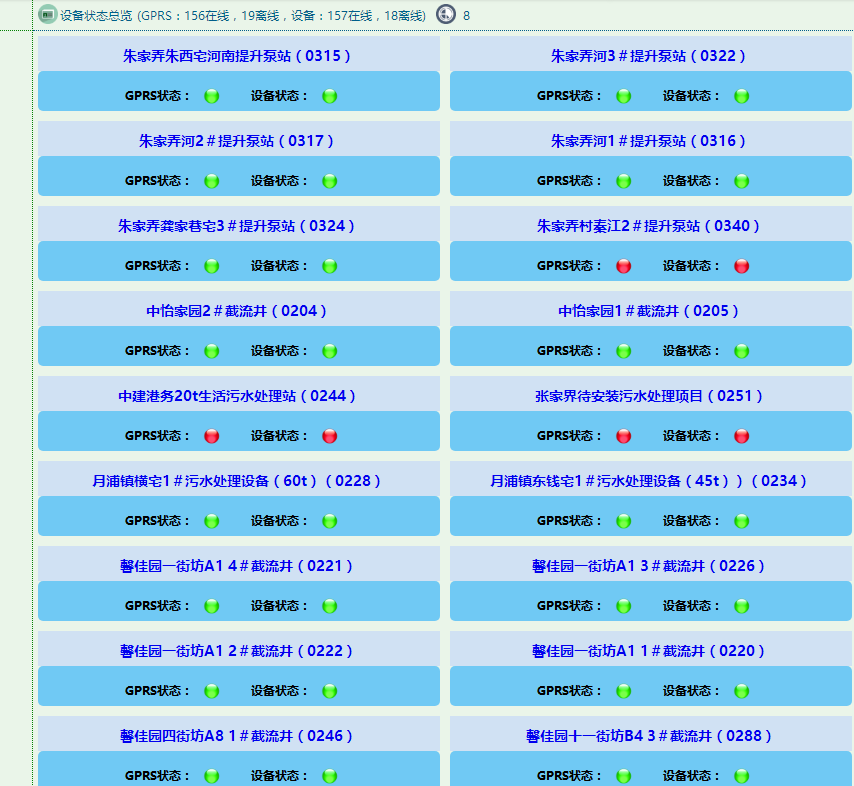Click the refresh counter number 8
This screenshot has height=786, width=854.
click(466, 16)
